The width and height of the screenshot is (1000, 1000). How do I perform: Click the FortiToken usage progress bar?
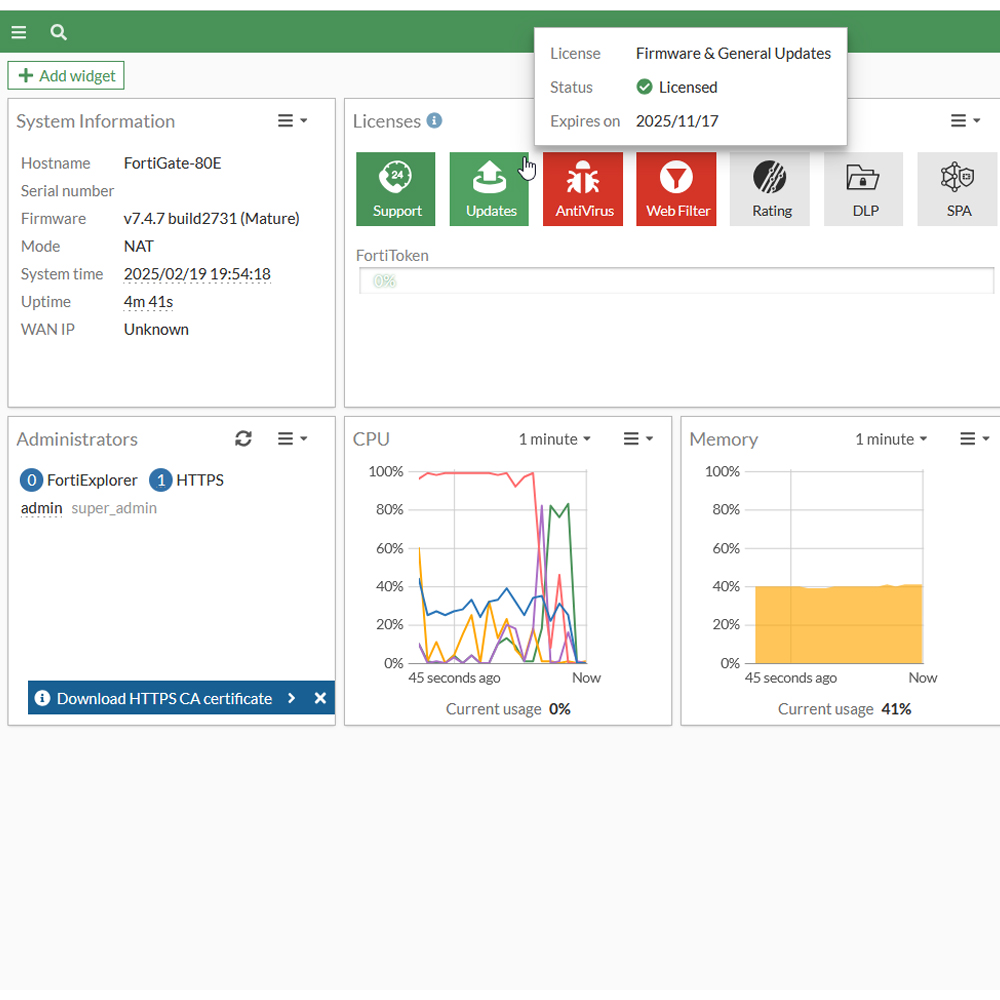pos(677,281)
